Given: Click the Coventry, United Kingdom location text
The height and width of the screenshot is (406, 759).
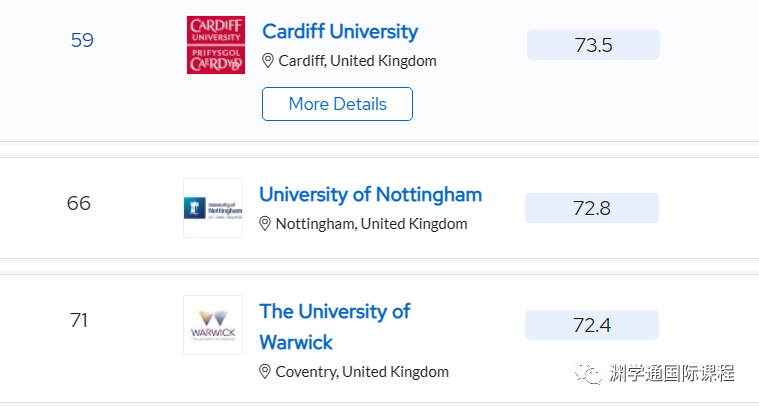Looking at the screenshot, I should point(362,372).
